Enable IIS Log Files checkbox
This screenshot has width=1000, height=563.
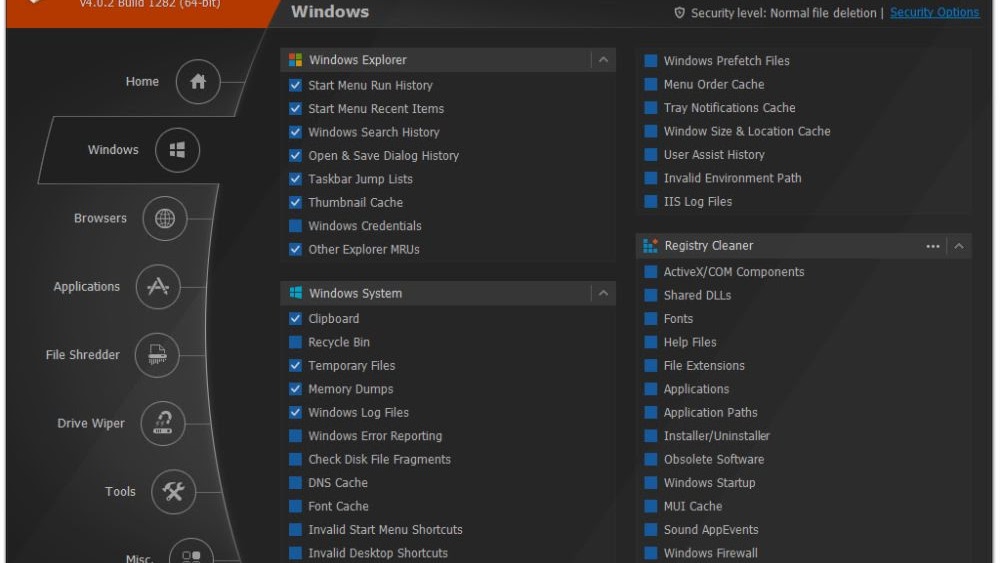(651, 201)
